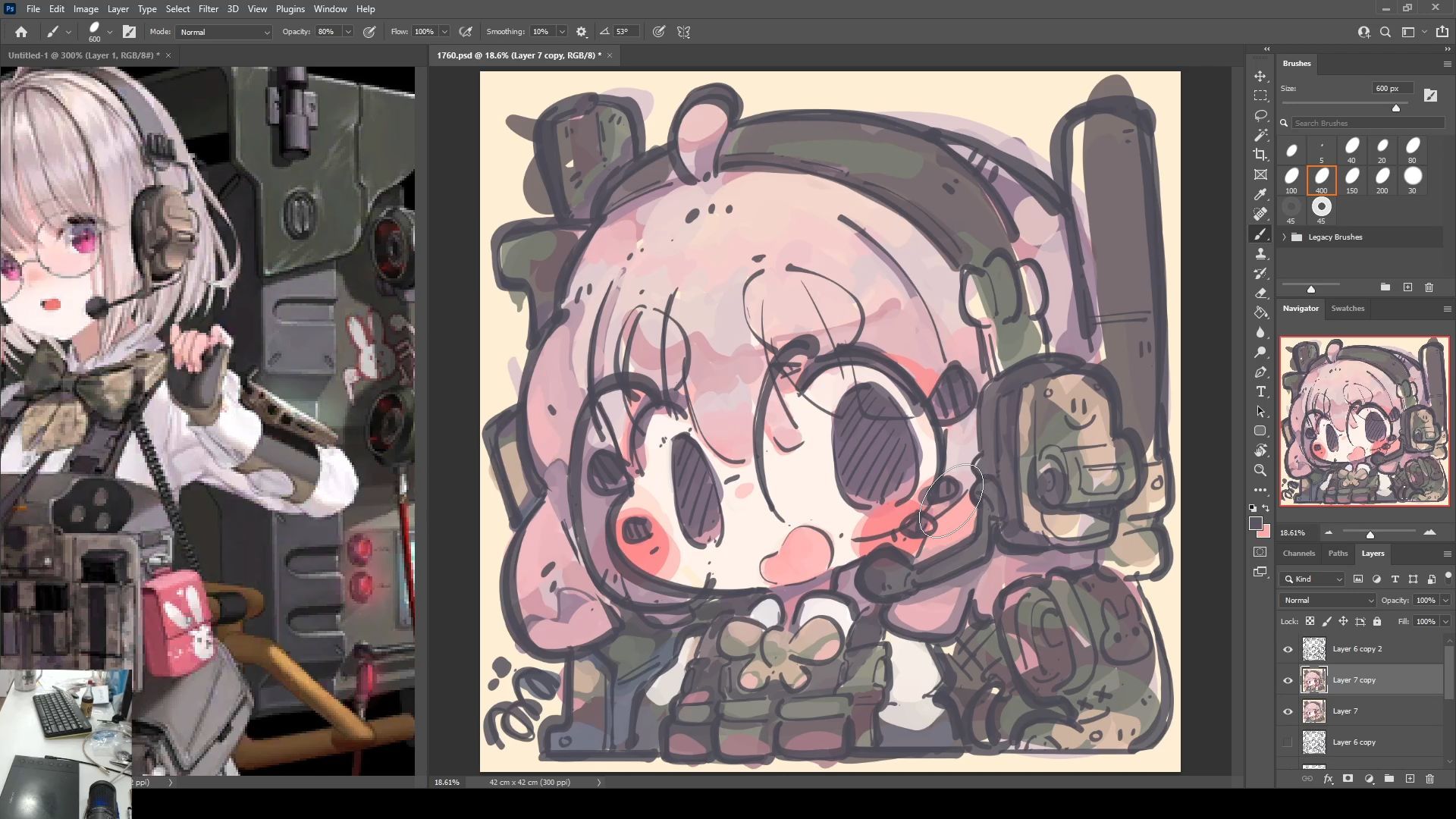Select the Blur tool
This screenshot has height=819, width=1456.
[1260, 333]
